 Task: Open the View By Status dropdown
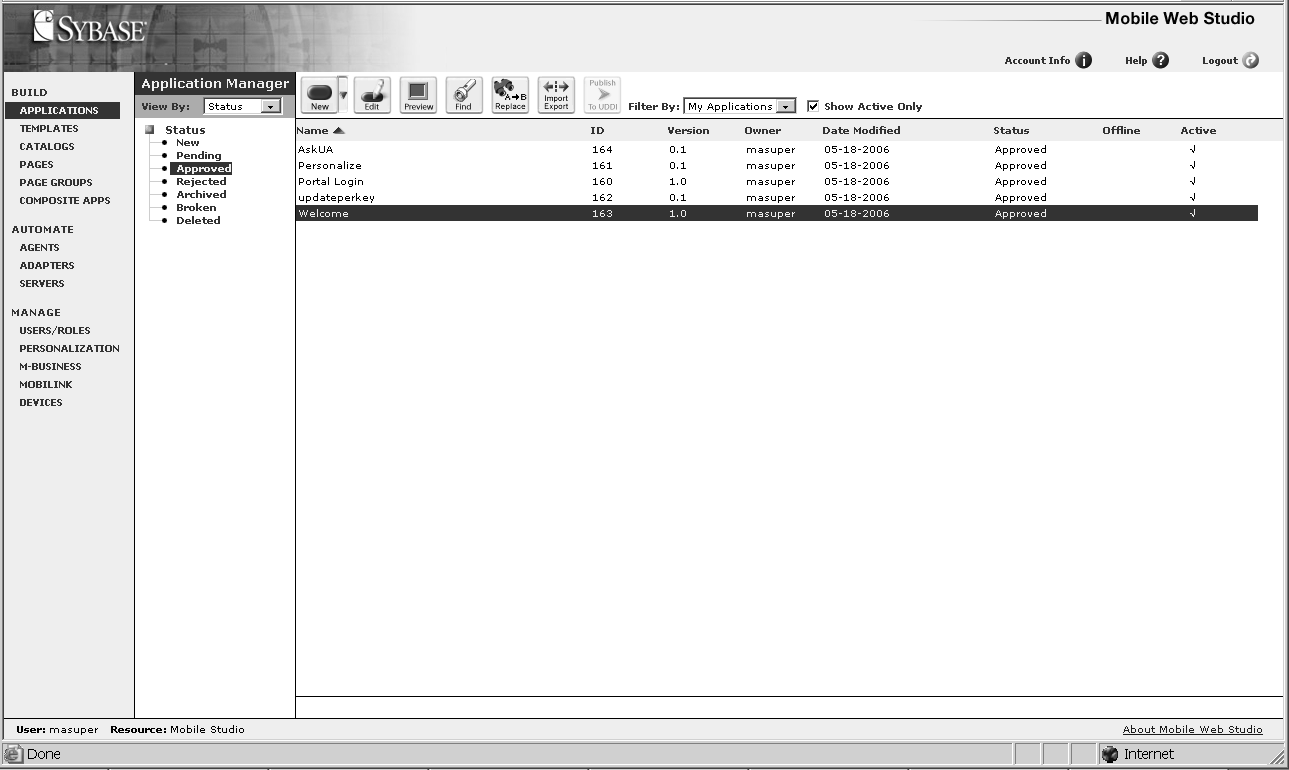point(271,106)
